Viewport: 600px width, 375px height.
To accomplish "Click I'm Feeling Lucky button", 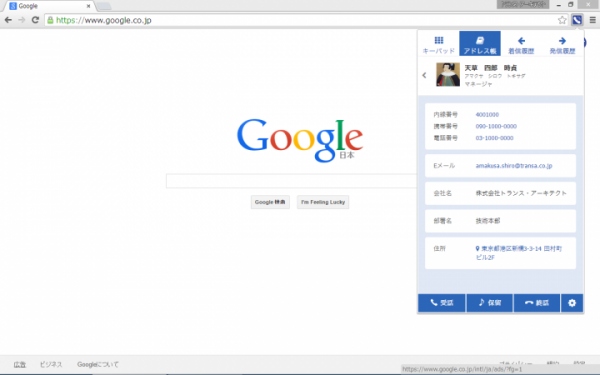I will tap(323, 202).
